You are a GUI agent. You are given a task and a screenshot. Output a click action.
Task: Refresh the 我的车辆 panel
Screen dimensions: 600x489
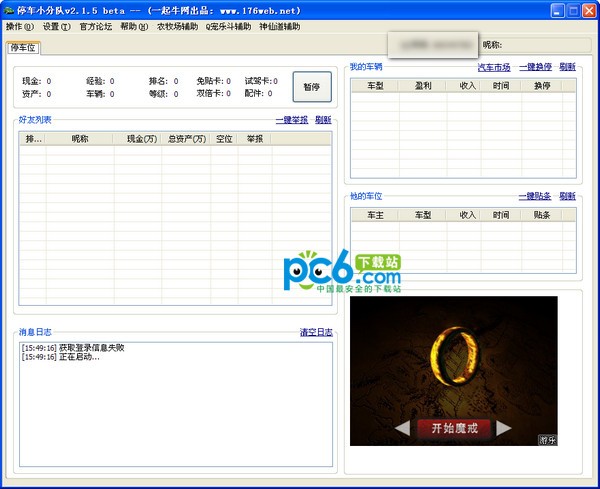click(567, 67)
